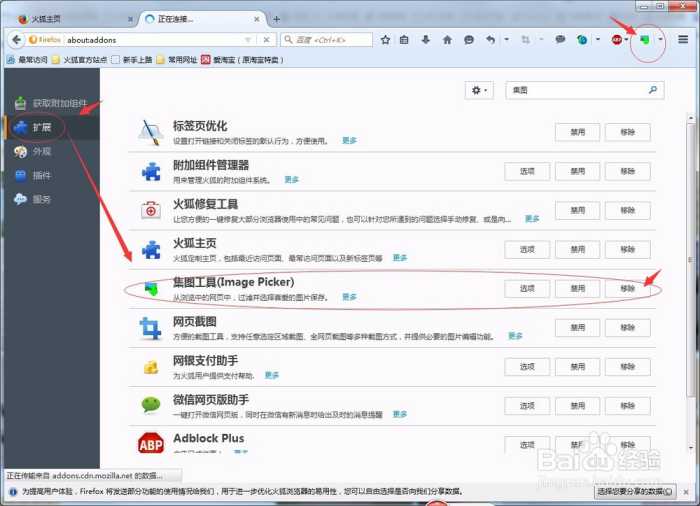Click the undo closed tab arrow icon
700x506 pixels.
coord(491,40)
